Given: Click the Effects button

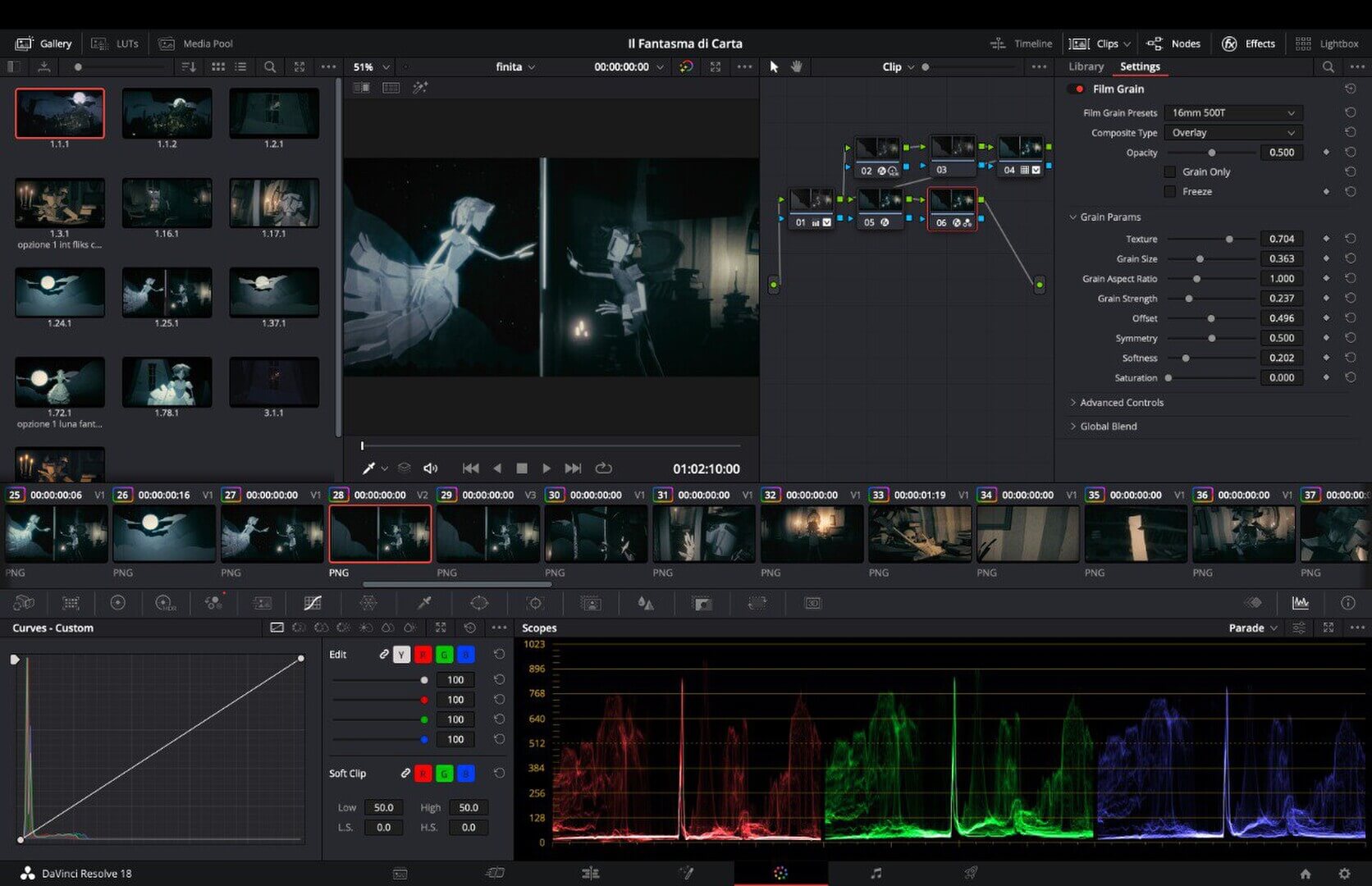Looking at the screenshot, I should tap(1248, 43).
